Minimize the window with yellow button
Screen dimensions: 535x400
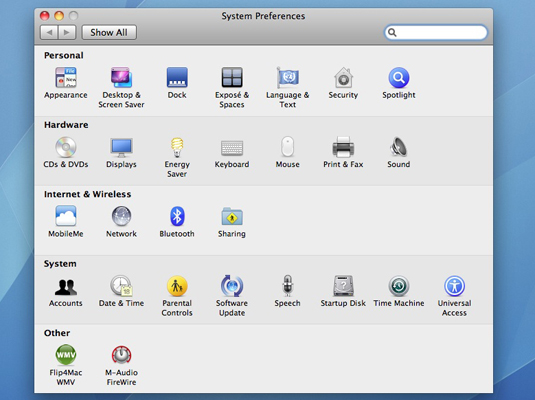[59, 16]
